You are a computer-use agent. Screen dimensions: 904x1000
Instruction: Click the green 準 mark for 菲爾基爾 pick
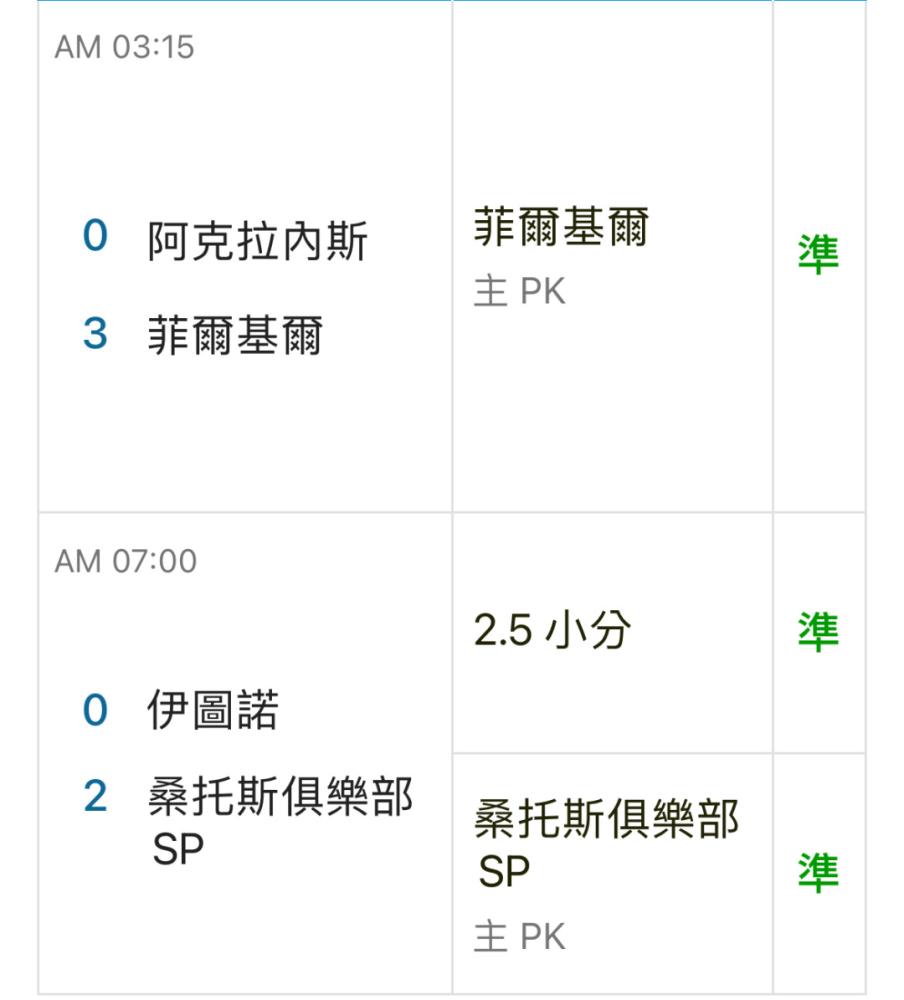tap(819, 254)
